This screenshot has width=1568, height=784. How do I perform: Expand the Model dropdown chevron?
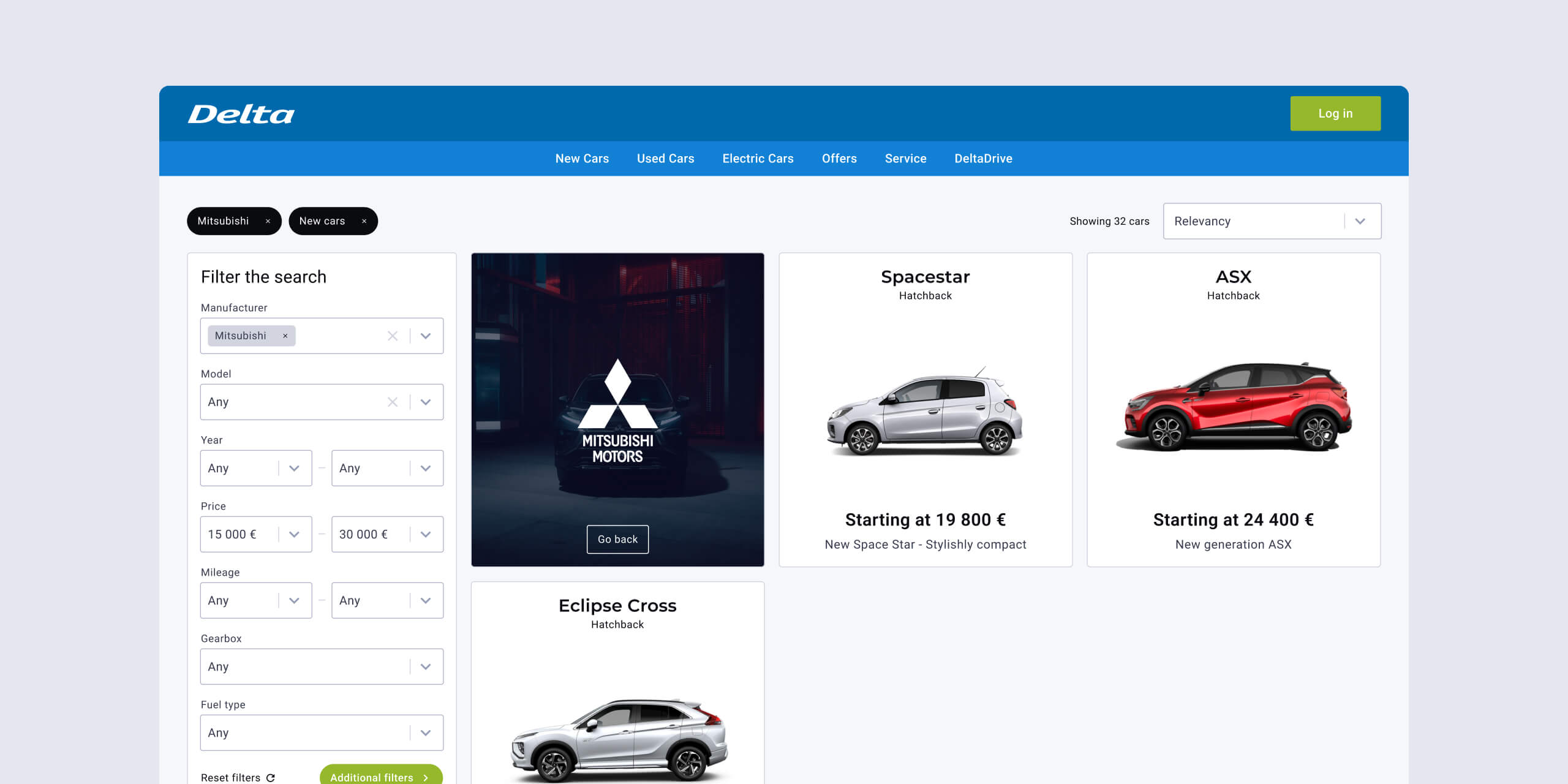[426, 402]
